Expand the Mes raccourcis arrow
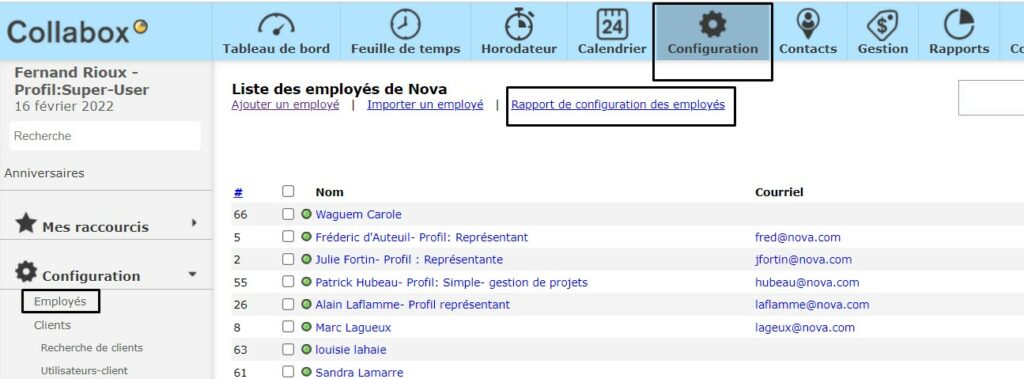The height and width of the screenshot is (379, 1024). coord(194,223)
